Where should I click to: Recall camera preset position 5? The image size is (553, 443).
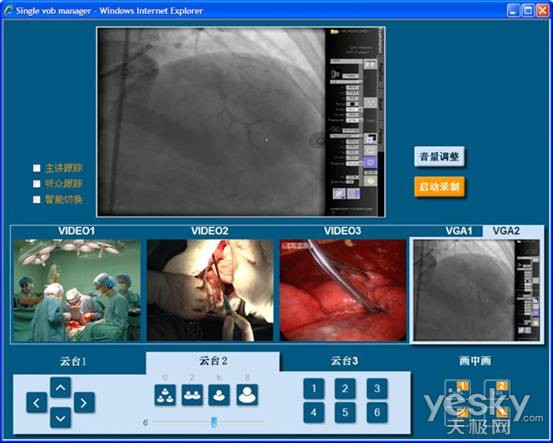click(345, 412)
